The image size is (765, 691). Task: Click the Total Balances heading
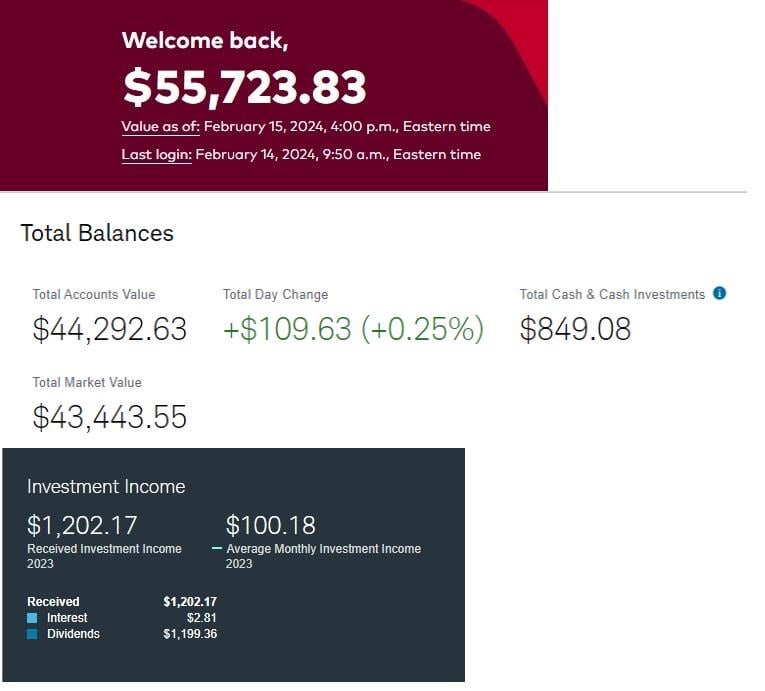[x=97, y=234]
